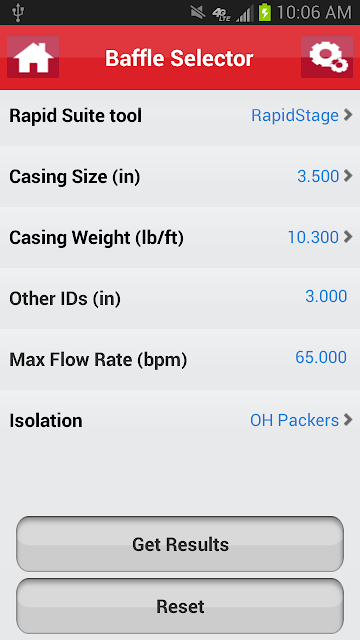360x640 pixels.
Task: Pick the OH Packers isolation option
Action: coord(294,420)
